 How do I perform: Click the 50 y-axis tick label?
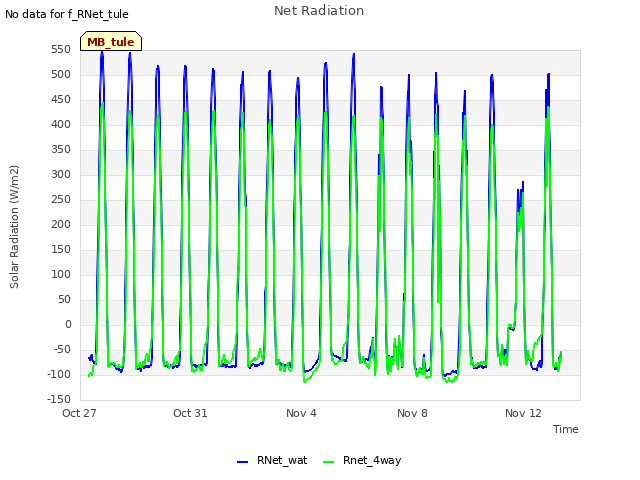(x=64, y=300)
